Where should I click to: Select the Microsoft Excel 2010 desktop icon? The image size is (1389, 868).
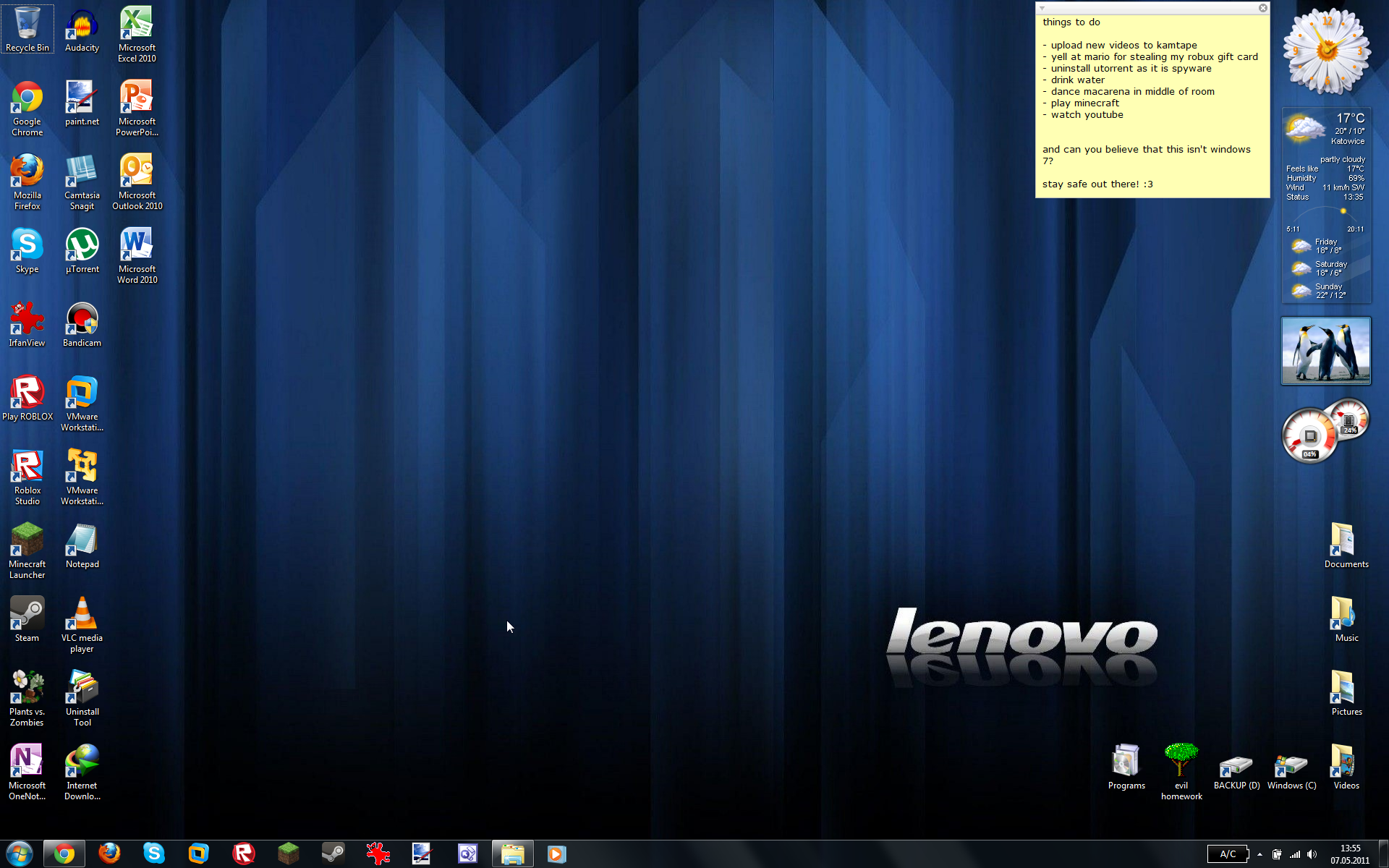pyautogui.click(x=137, y=34)
